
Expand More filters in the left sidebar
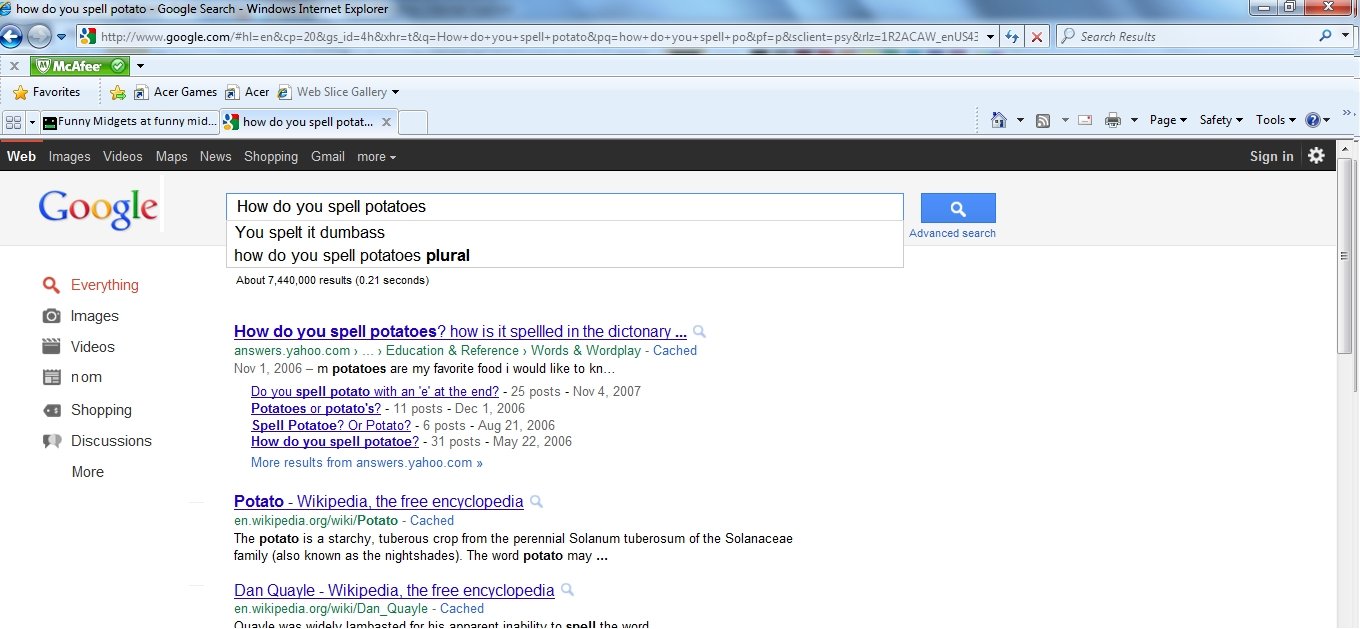pyautogui.click(x=88, y=472)
